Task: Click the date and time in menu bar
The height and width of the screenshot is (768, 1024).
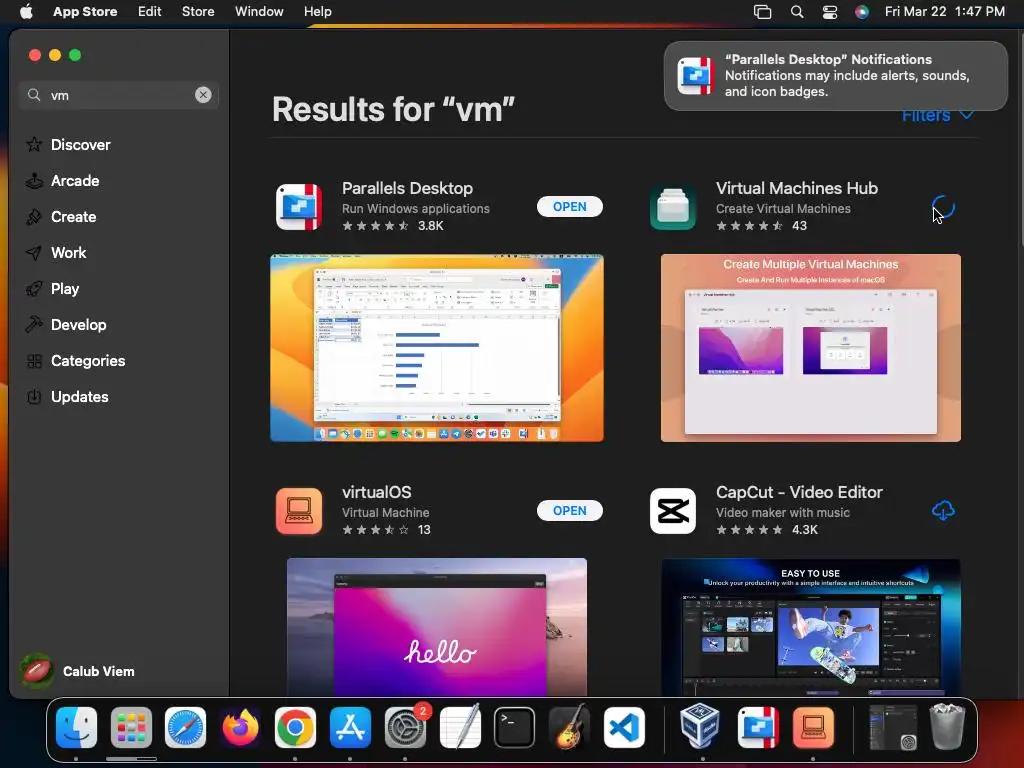Action: pos(944,11)
